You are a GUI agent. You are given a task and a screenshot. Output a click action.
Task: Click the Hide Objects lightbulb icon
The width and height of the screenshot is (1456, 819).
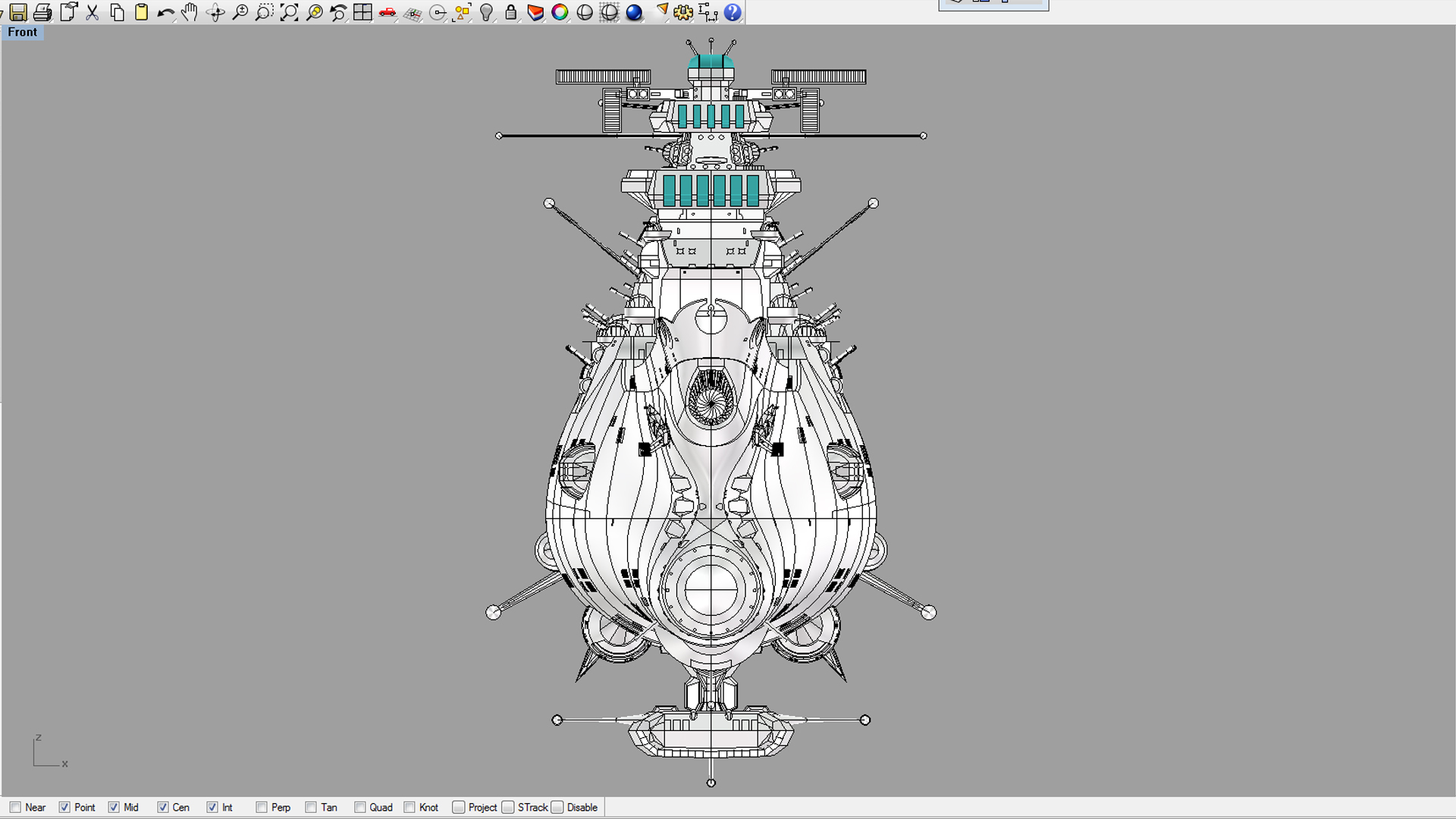click(487, 12)
